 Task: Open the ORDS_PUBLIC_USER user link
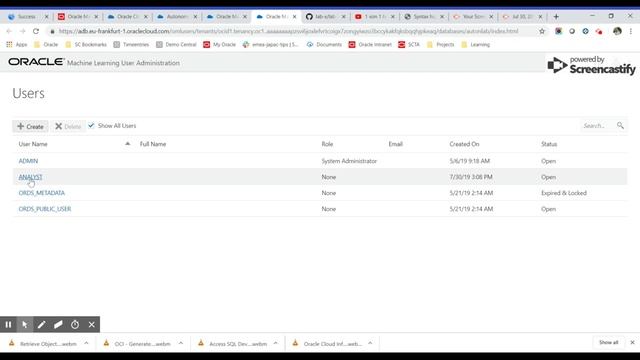[x=45, y=209]
